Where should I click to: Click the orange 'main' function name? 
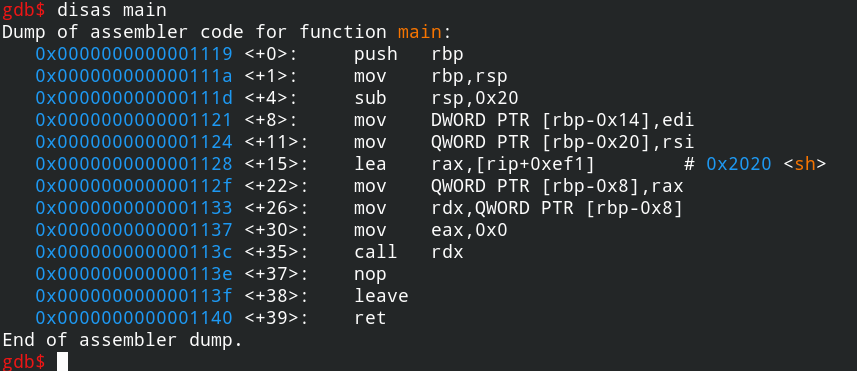419,32
